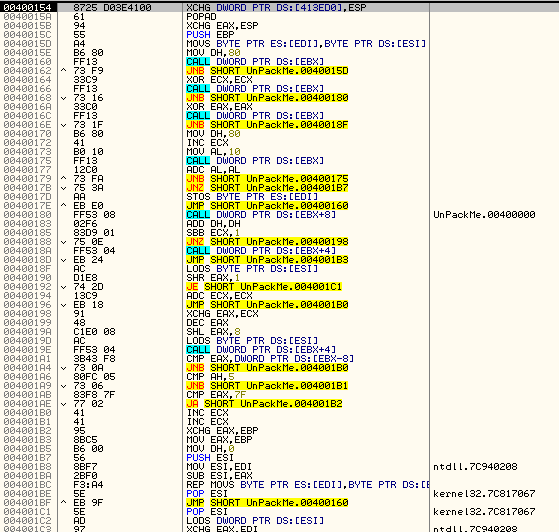This screenshot has height=532, width=559.
Task: Click the SHR EAX,1 instruction
Action: [x=213, y=278]
